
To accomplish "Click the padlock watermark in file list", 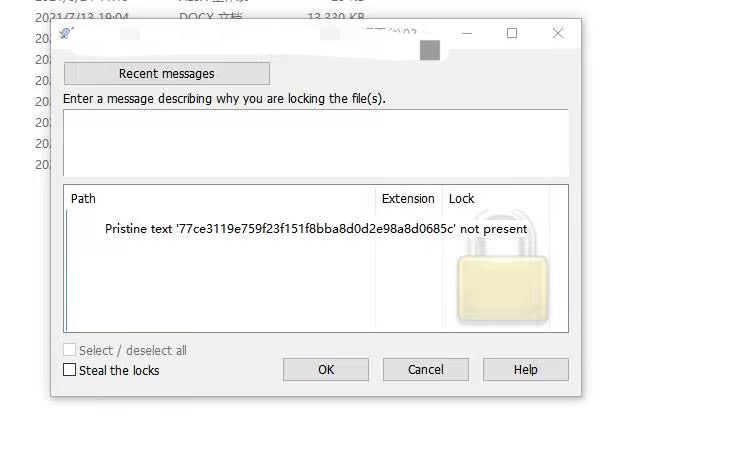I will click(x=502, y=267).
